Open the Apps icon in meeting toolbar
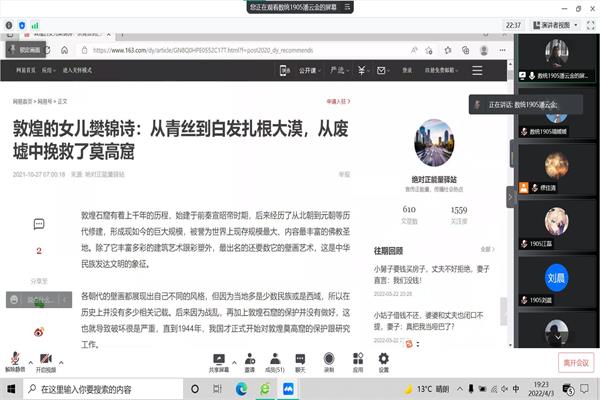This screenshot has height=400, width=600. tap(356, 357)
